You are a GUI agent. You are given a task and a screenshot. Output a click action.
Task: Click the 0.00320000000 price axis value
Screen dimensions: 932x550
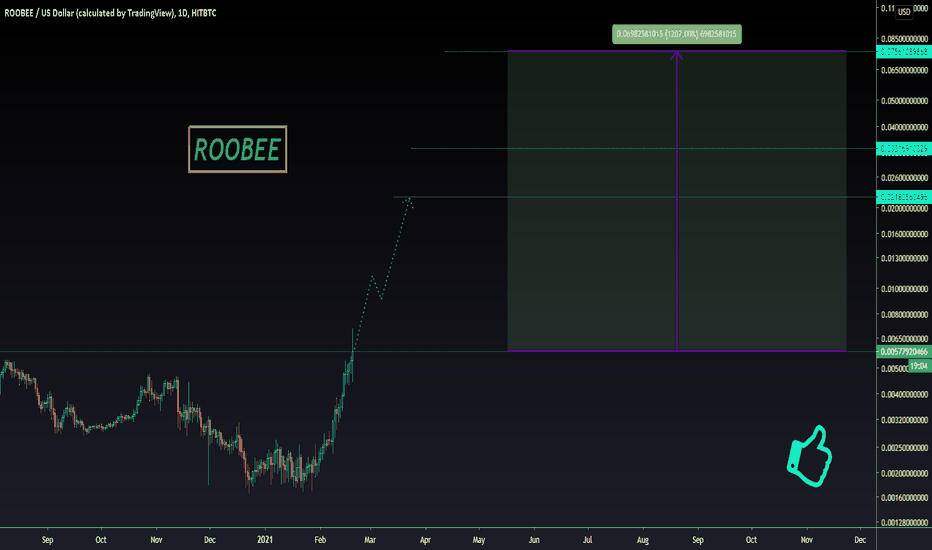coord(904,420)
